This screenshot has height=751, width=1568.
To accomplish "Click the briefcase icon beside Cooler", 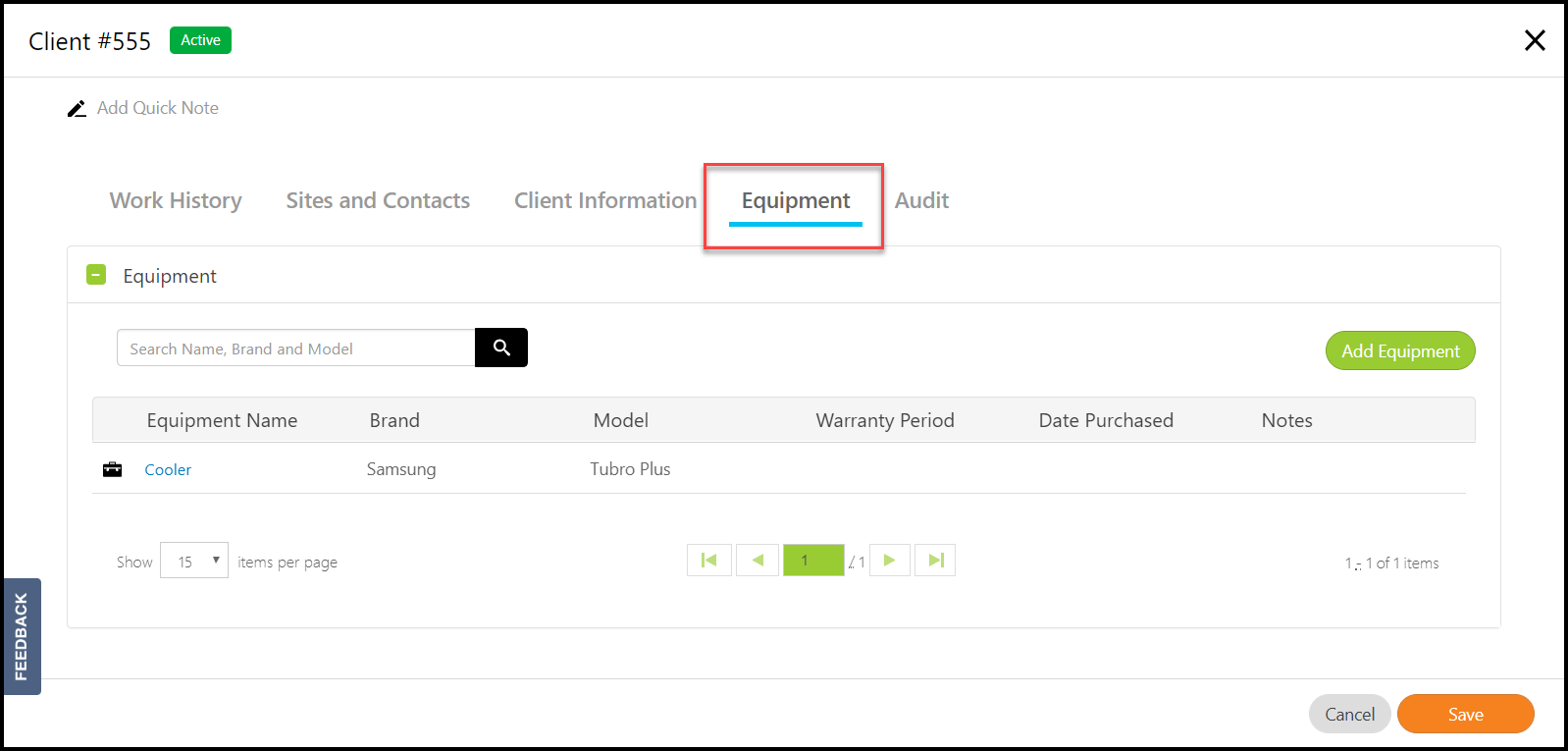I will (x=113, y=469).
